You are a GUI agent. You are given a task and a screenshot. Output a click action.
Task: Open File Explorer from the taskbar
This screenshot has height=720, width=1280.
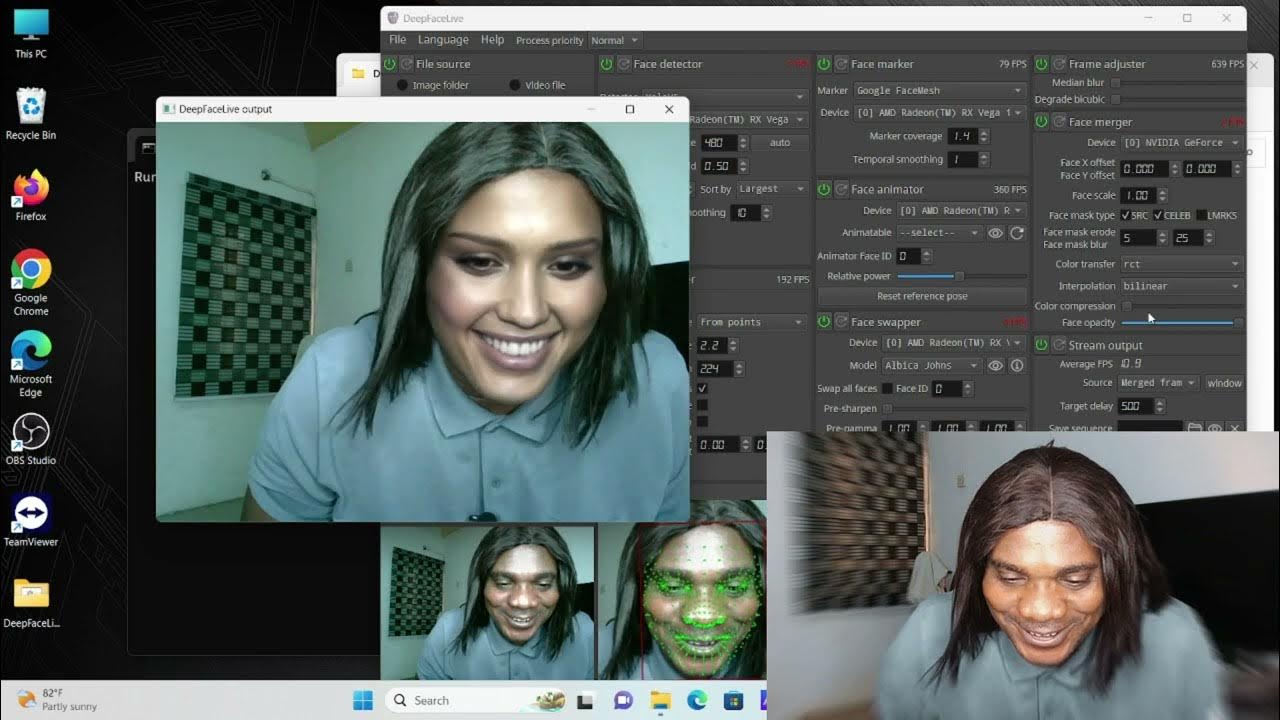659,700
